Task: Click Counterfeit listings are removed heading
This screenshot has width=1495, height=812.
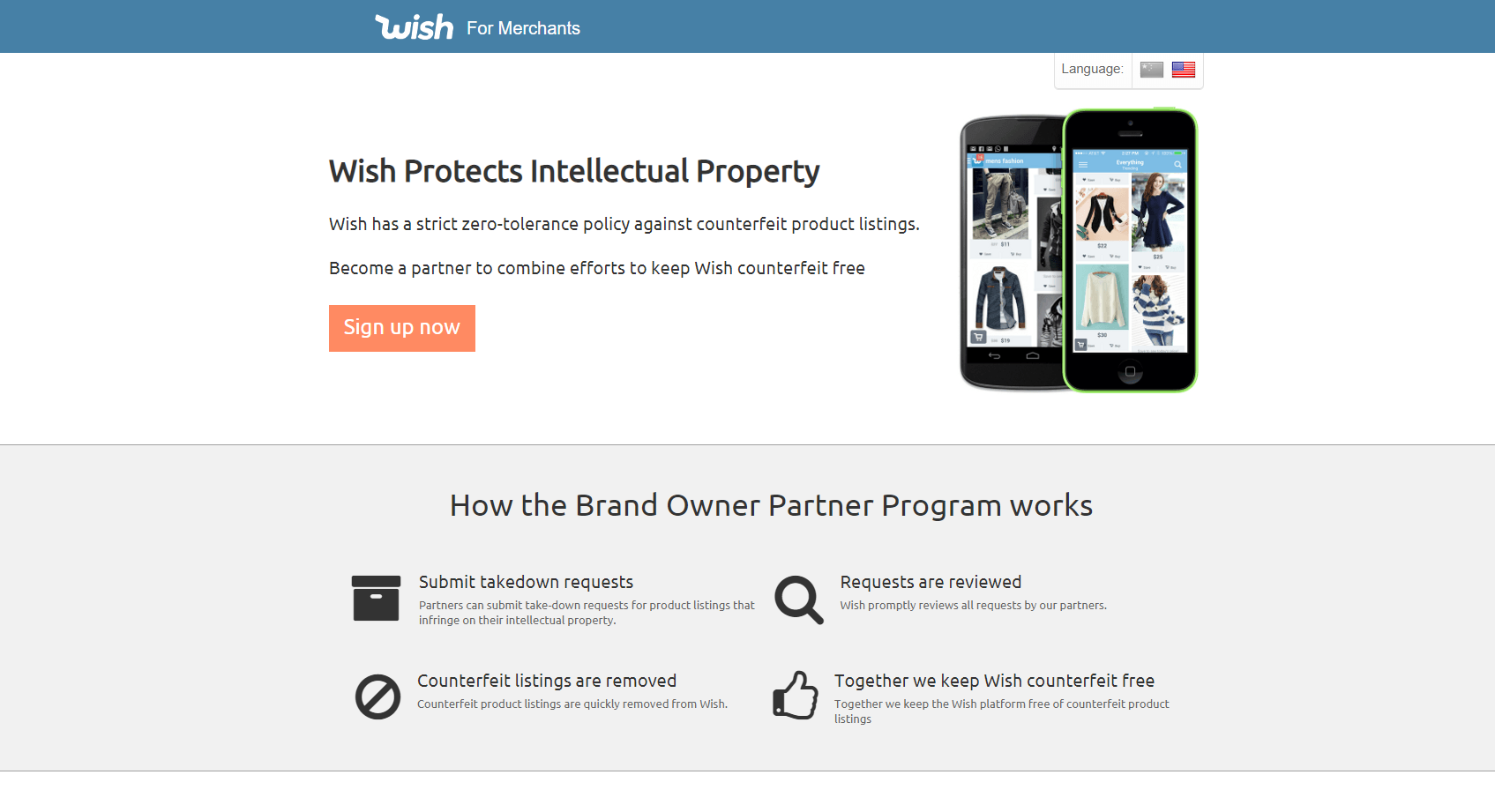Action: coord(547,681)
